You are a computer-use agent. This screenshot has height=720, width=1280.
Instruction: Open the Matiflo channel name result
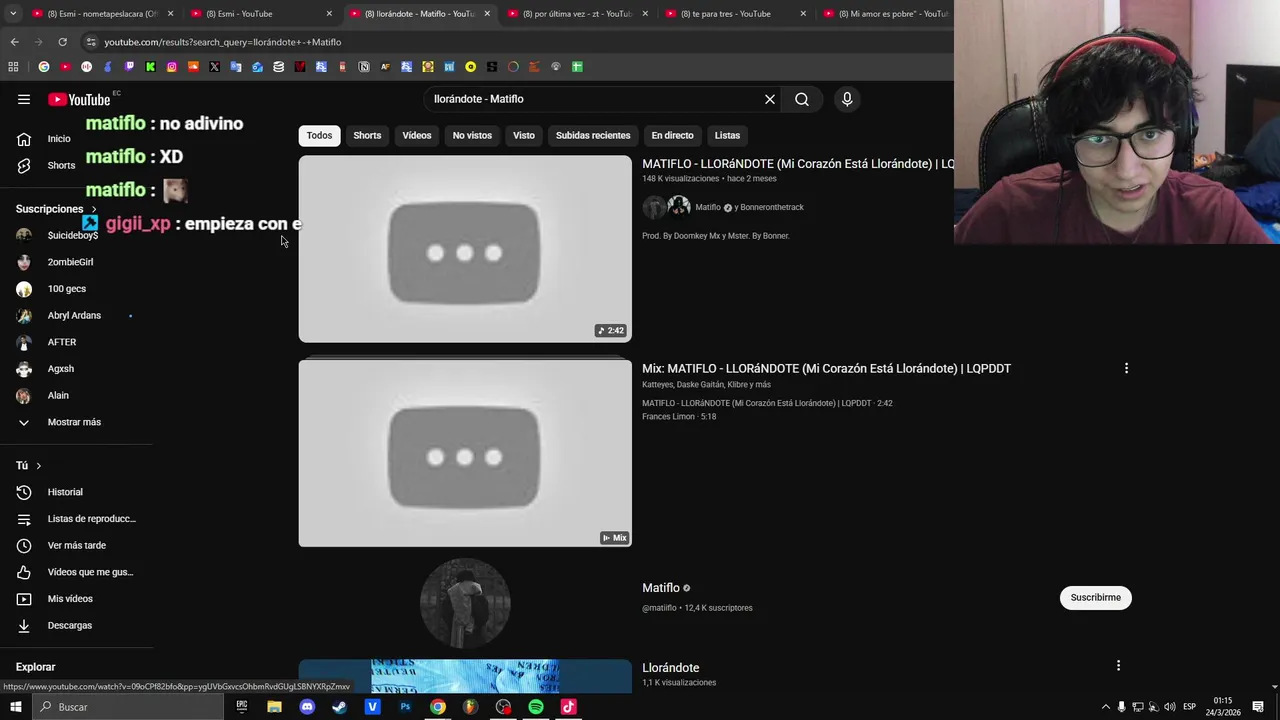(660, 588)
